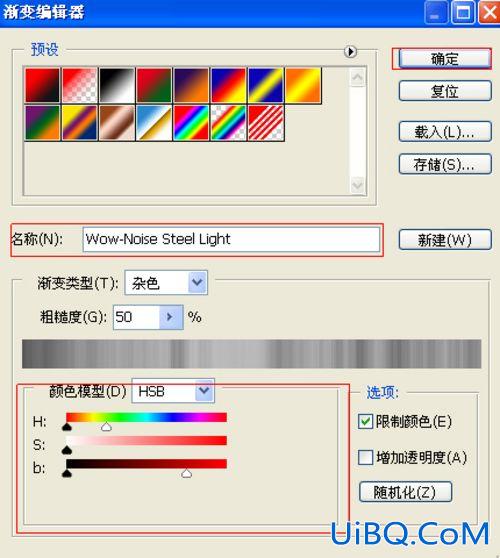This screenshot has width=500, height=558.
Task: Open the presets panel flyout menu arrow
Action: click(350, 52)
